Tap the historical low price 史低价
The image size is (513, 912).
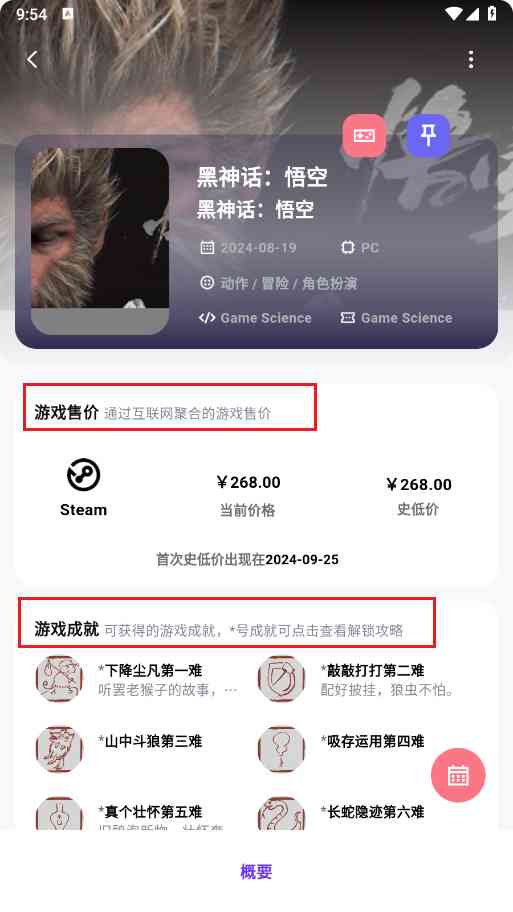[x=418, y=510]
